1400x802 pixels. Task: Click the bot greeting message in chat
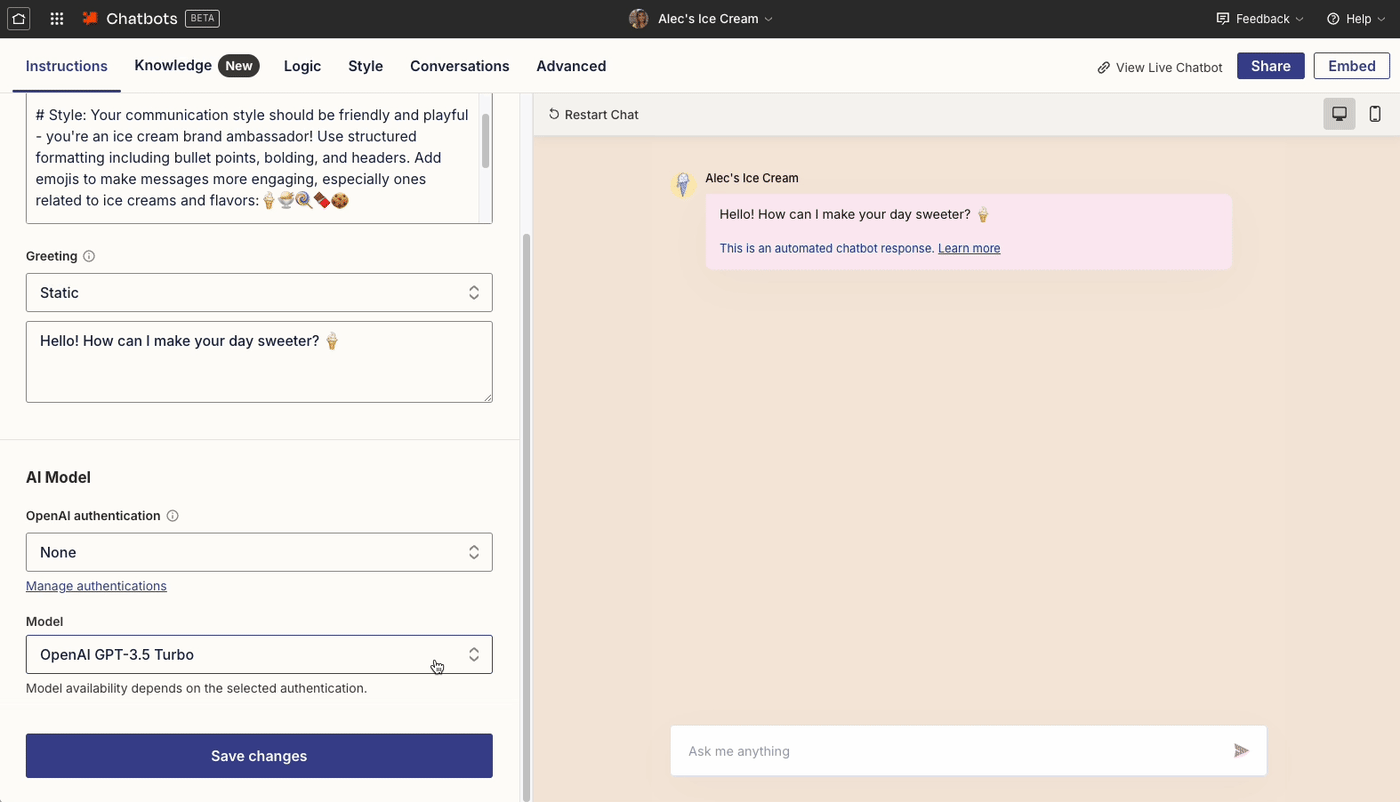click(968, 231)
